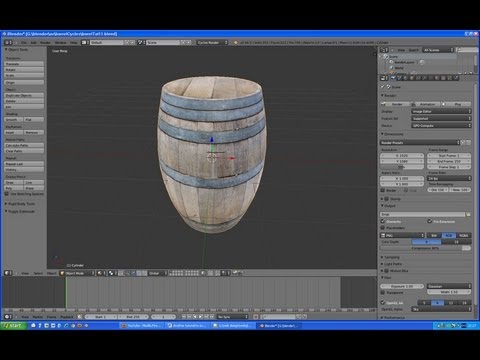This screenshot has height=360, width=480.
Task: Open the PNG file format dropdown
Action: pos(402,235)
